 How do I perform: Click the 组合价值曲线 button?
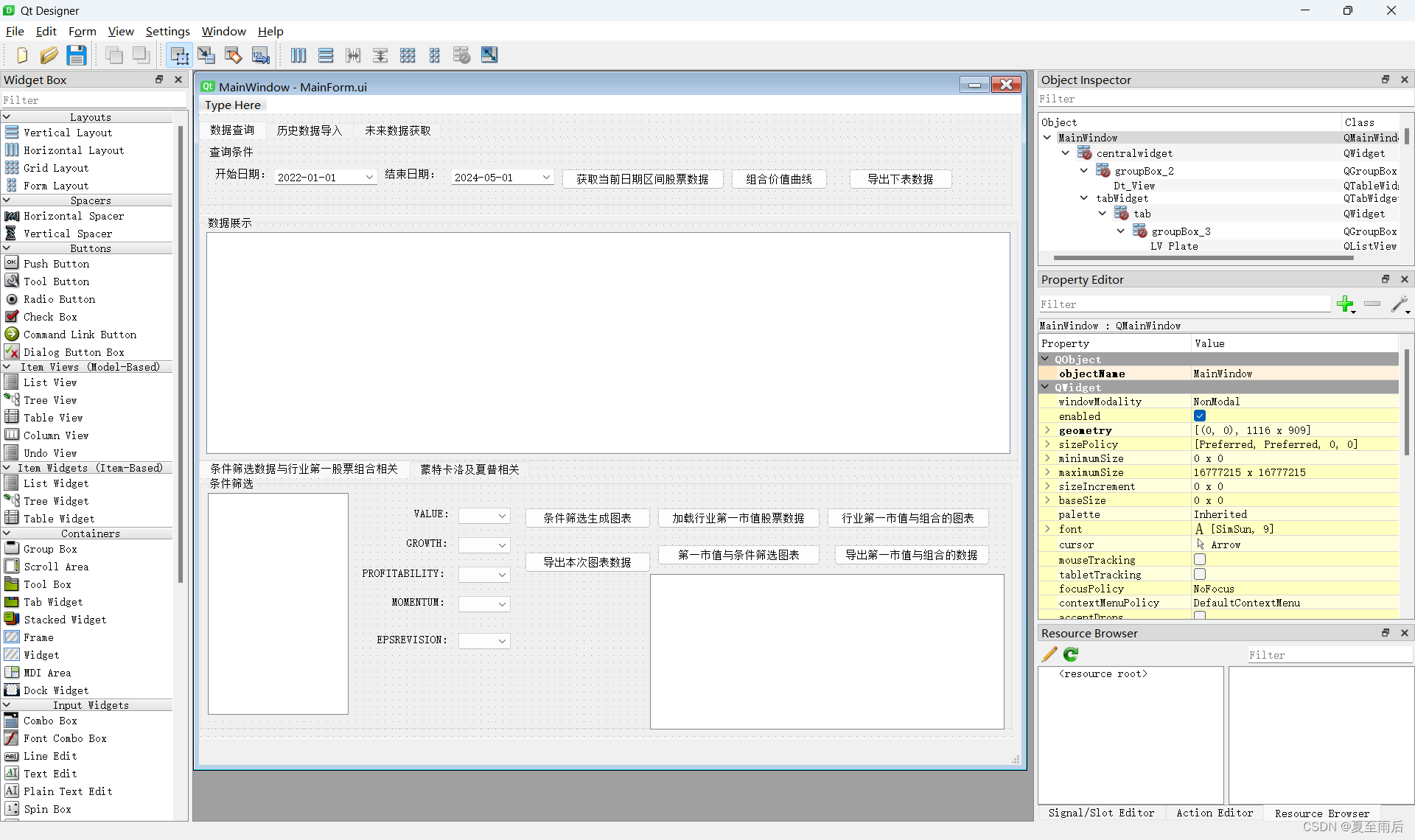click(778, 179)
